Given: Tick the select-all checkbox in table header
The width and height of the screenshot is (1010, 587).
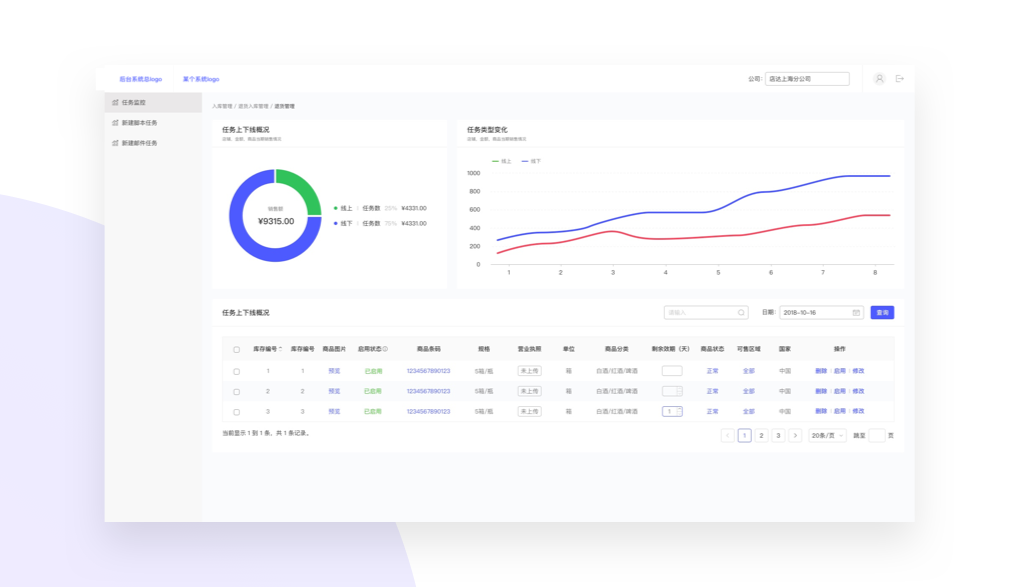Looking at the screenshot, I should point(236,350).
